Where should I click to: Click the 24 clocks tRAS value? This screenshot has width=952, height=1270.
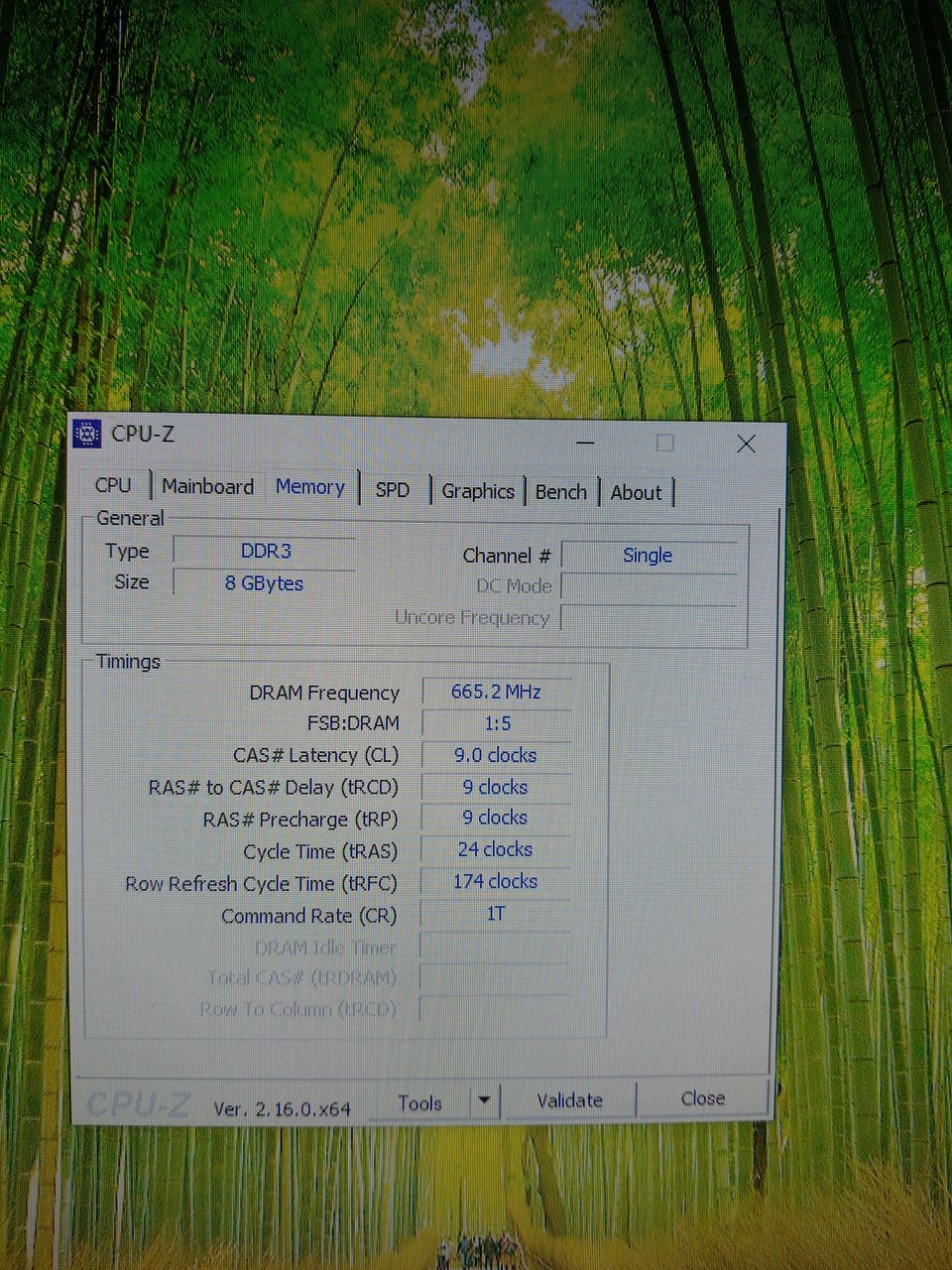(496, 849)
